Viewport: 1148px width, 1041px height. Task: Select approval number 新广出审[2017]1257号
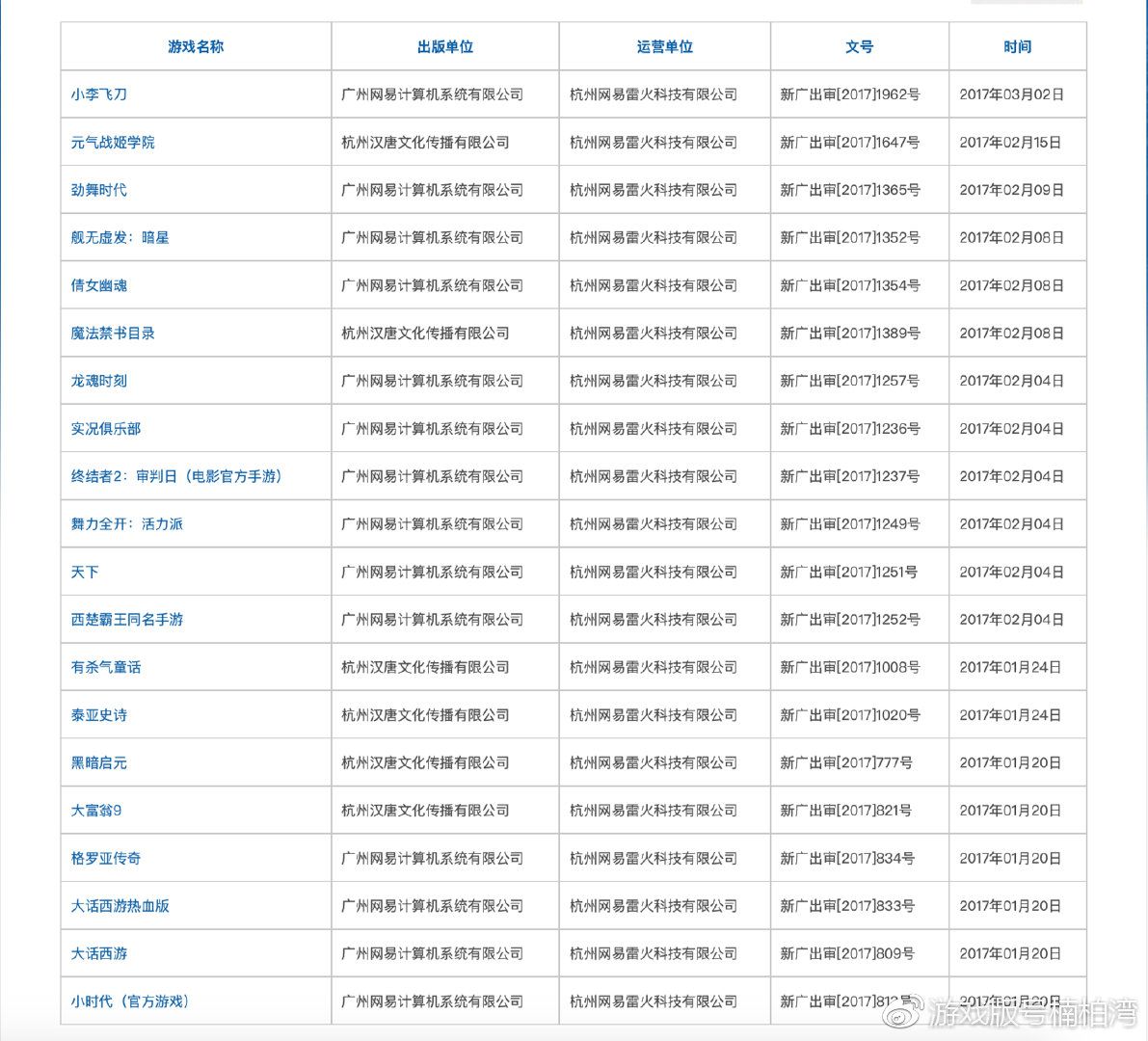[850, 381]
